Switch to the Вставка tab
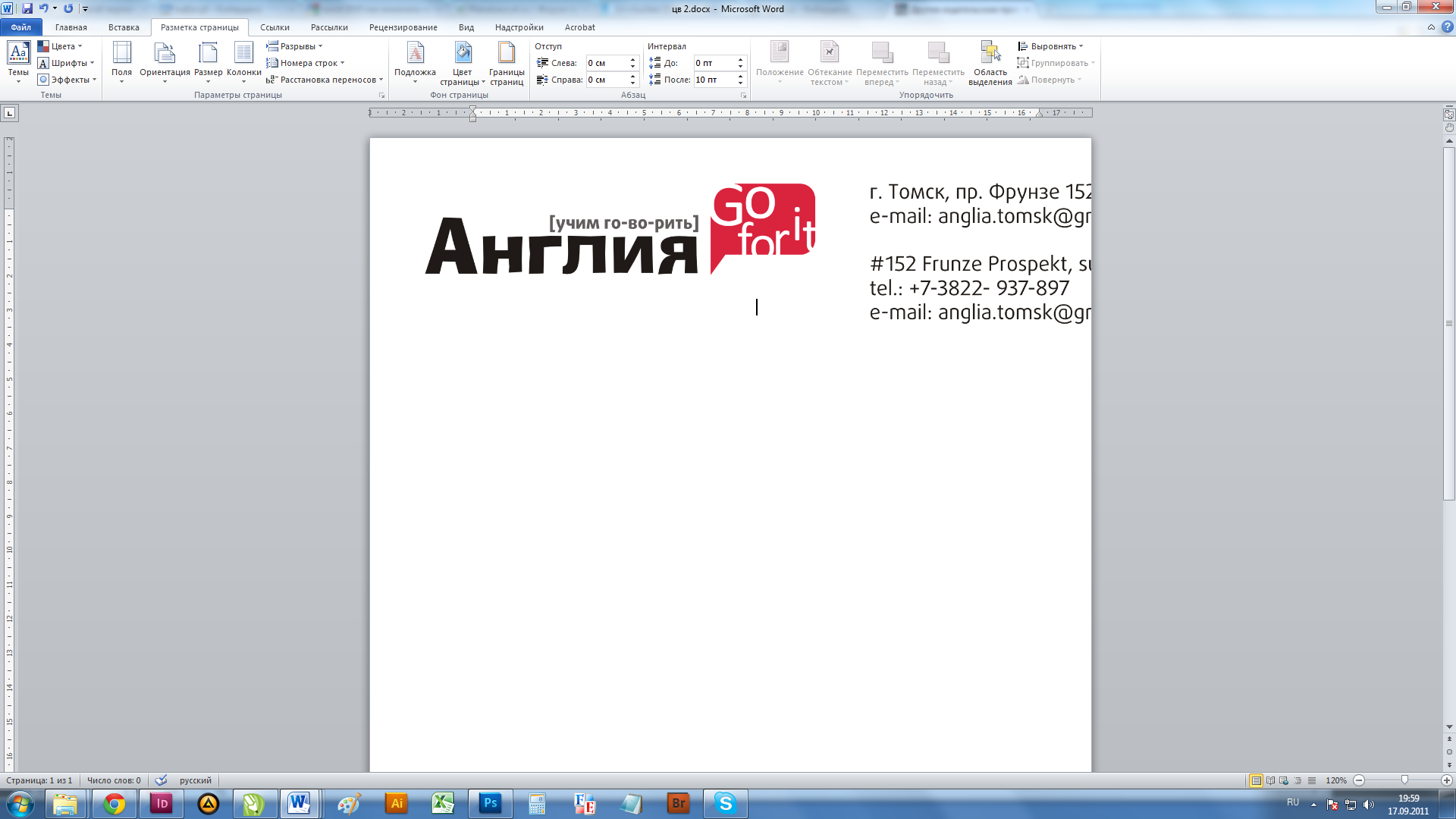The width and height of the screenshot is (1456, 819). coord(124,27)
